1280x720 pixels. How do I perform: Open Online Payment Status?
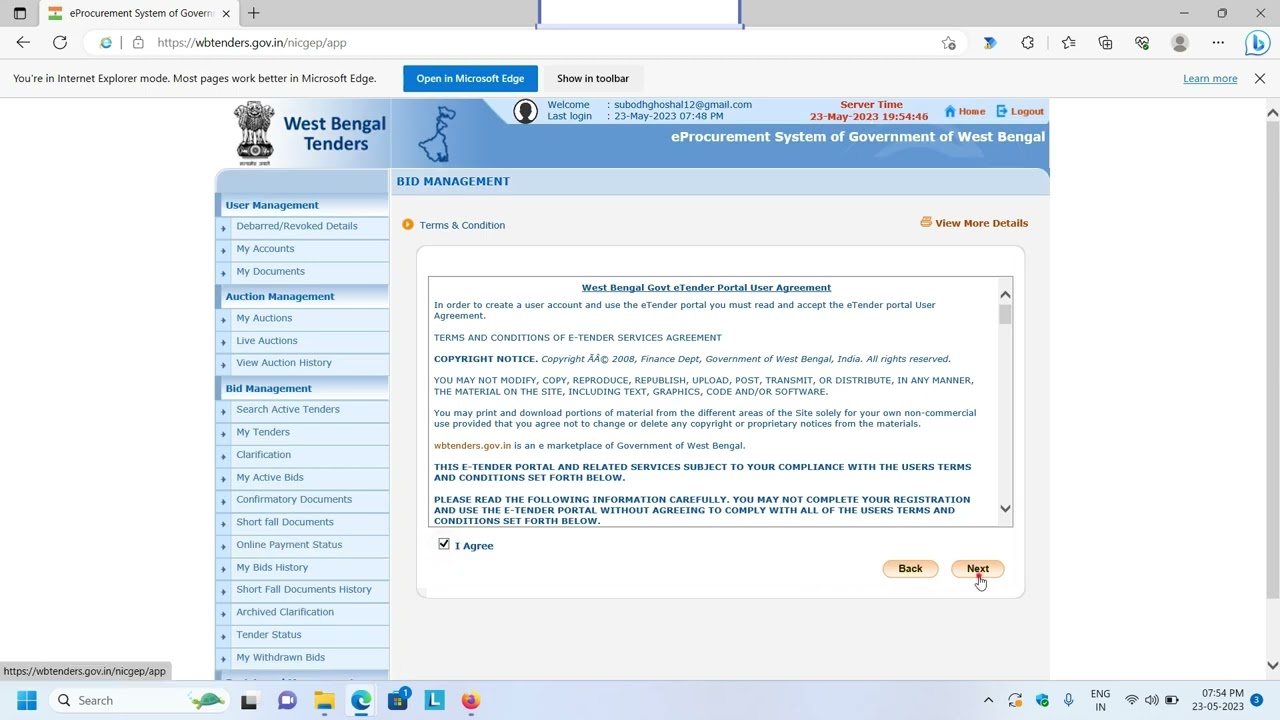click(x=289, y=545)
